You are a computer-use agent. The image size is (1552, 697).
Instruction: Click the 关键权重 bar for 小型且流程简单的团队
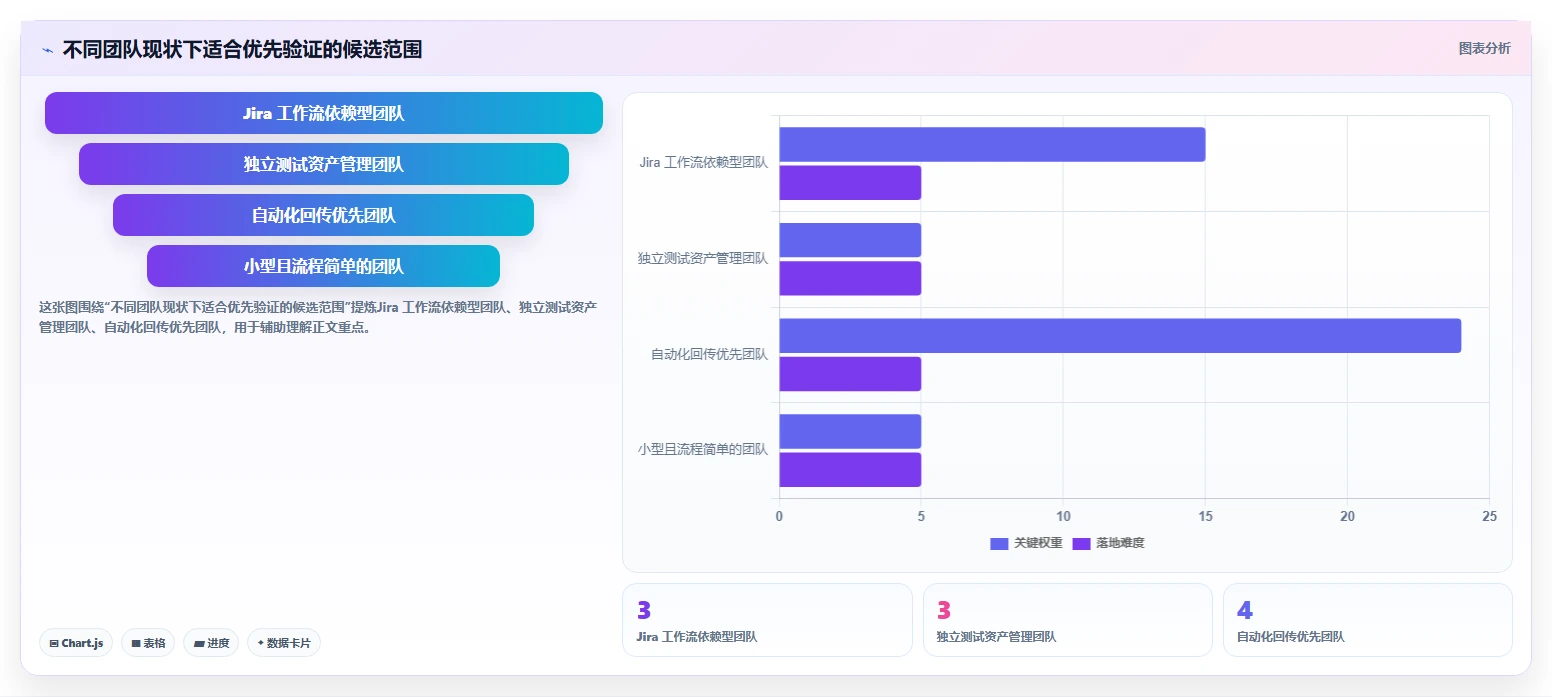click(x=850, y=431)
